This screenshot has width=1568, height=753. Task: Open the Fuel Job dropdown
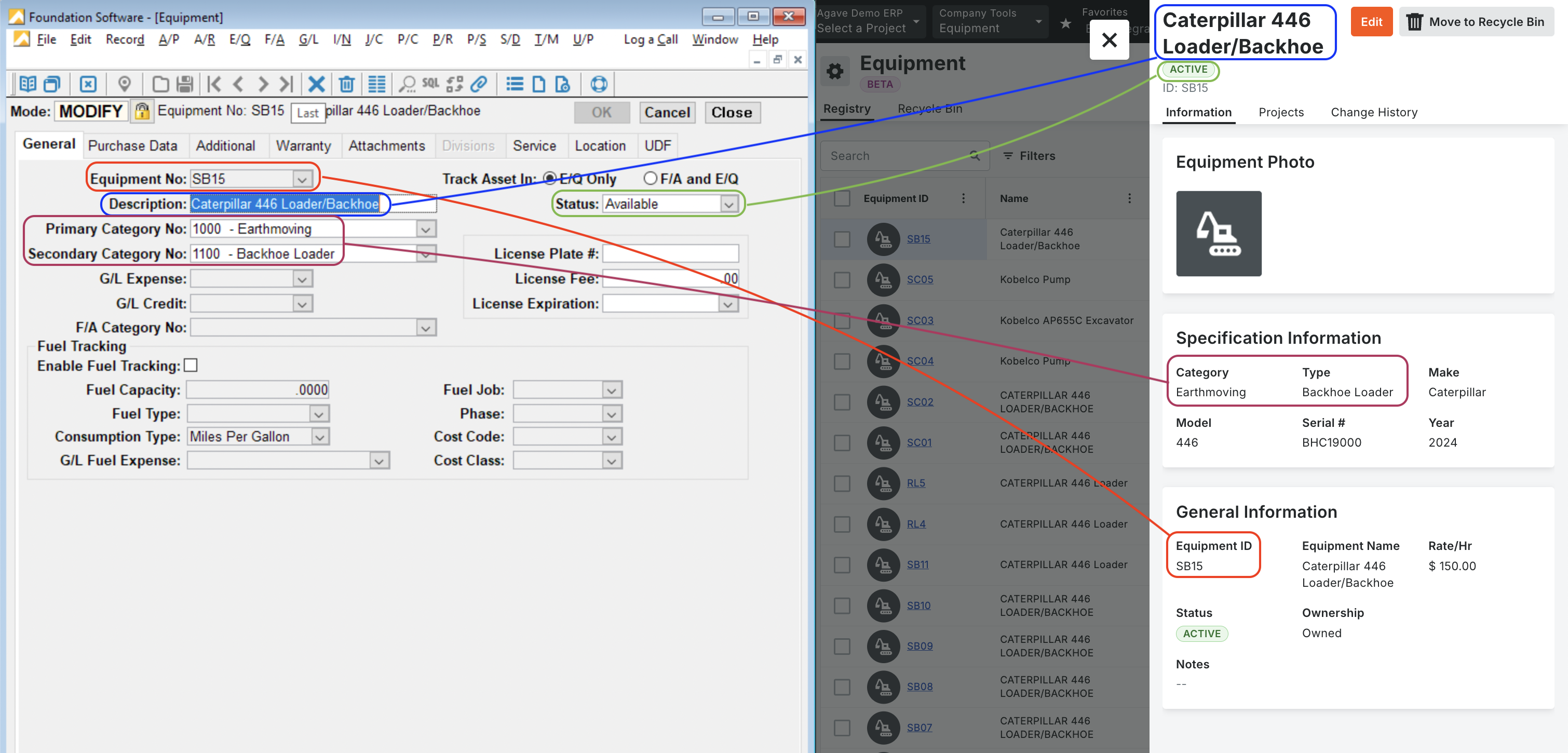612,389
